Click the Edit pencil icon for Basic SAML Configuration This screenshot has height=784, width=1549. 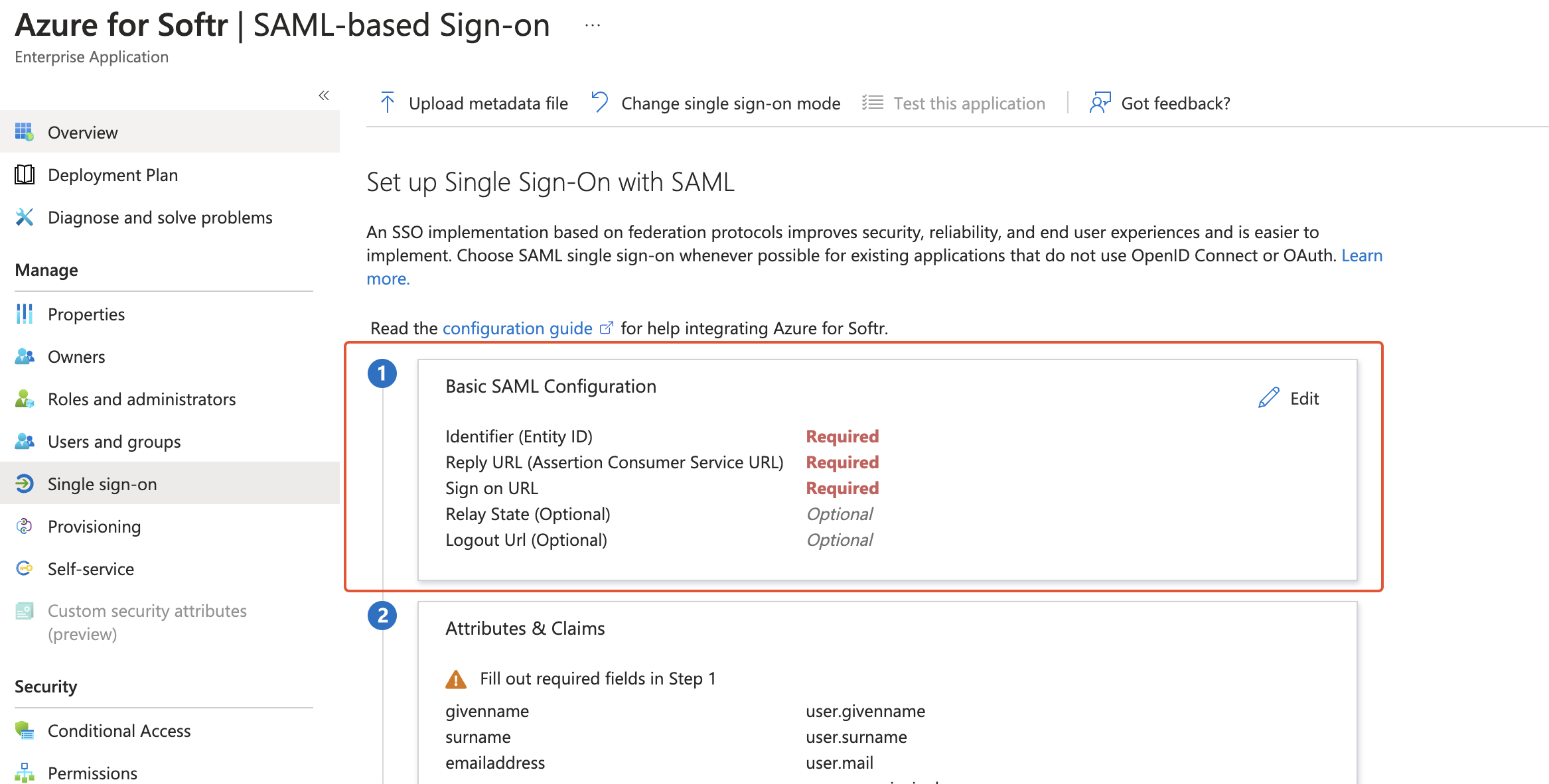pos(1268,397)
